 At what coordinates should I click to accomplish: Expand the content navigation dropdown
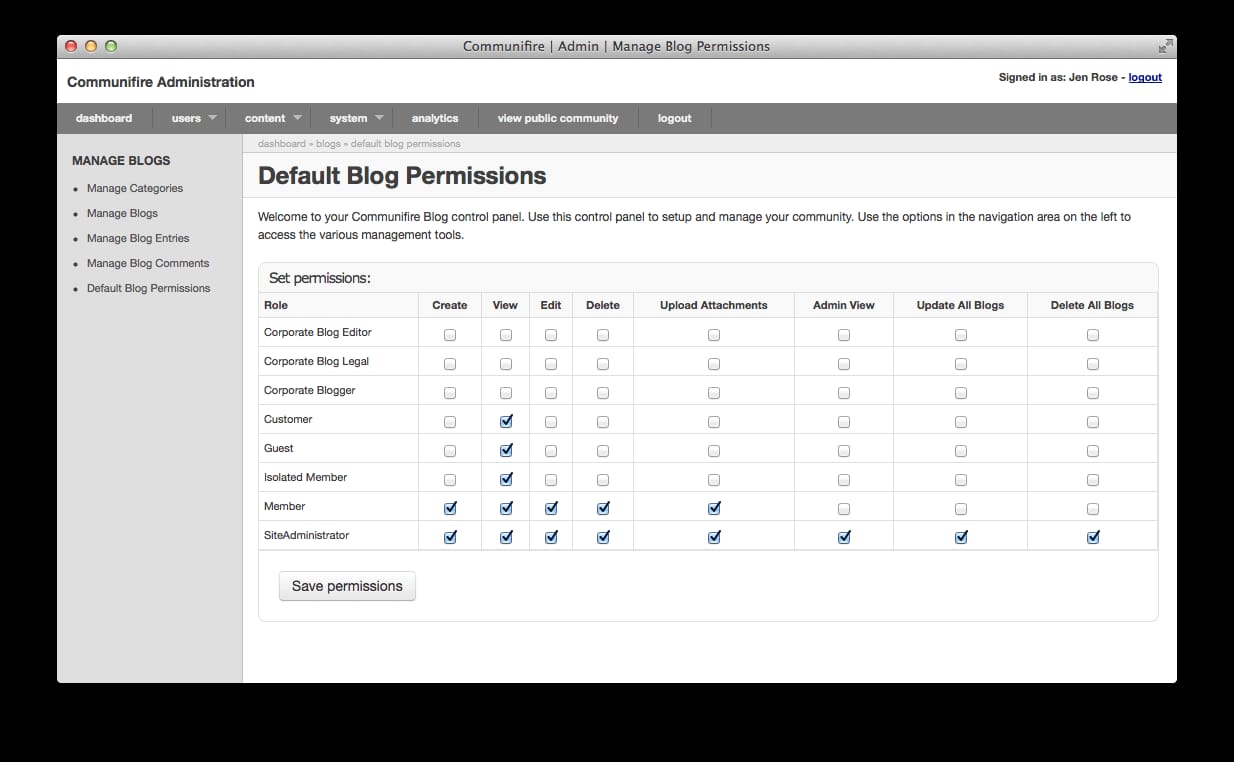tap(265, 117)
